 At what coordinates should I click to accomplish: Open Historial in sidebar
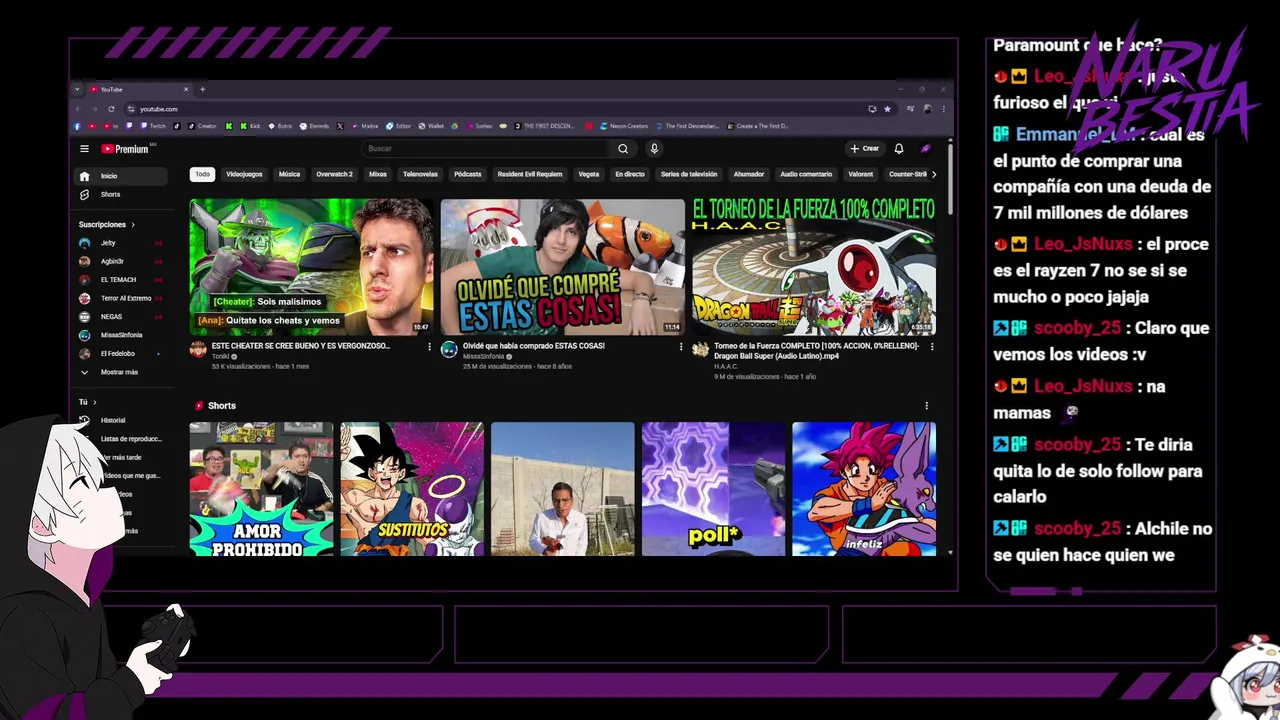121,420
